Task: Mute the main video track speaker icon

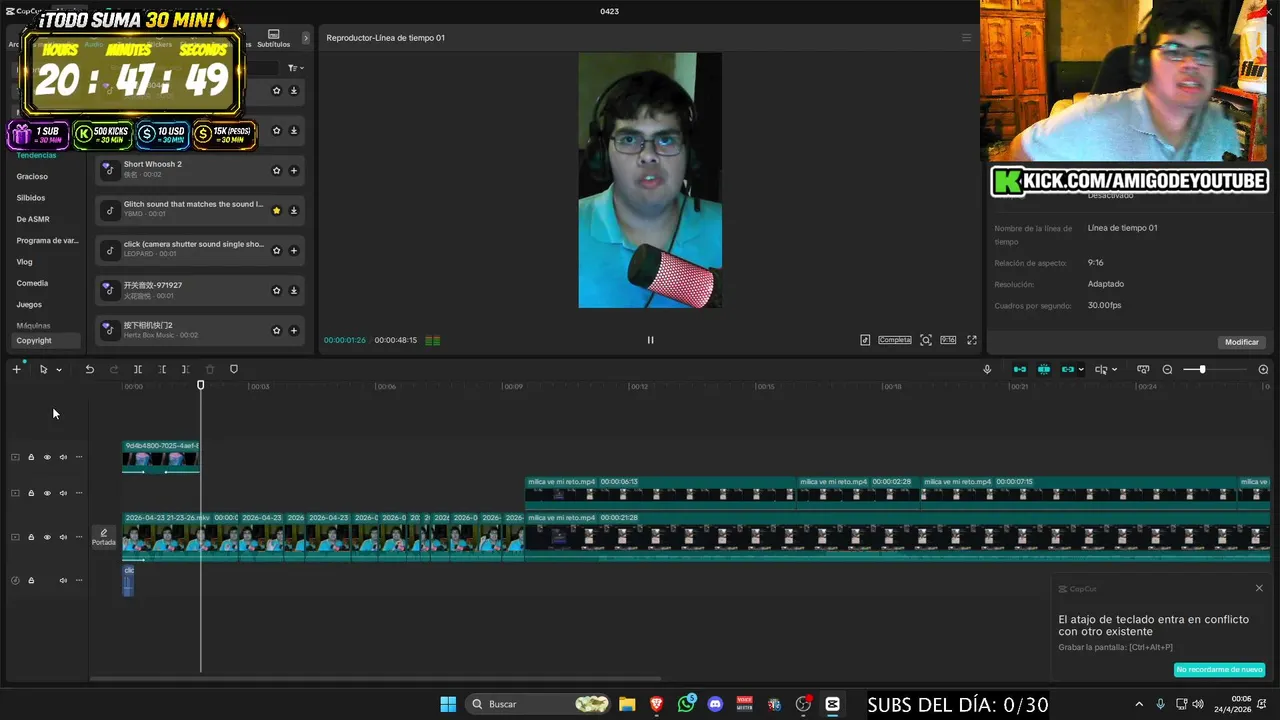Action: tap(63, 537)
